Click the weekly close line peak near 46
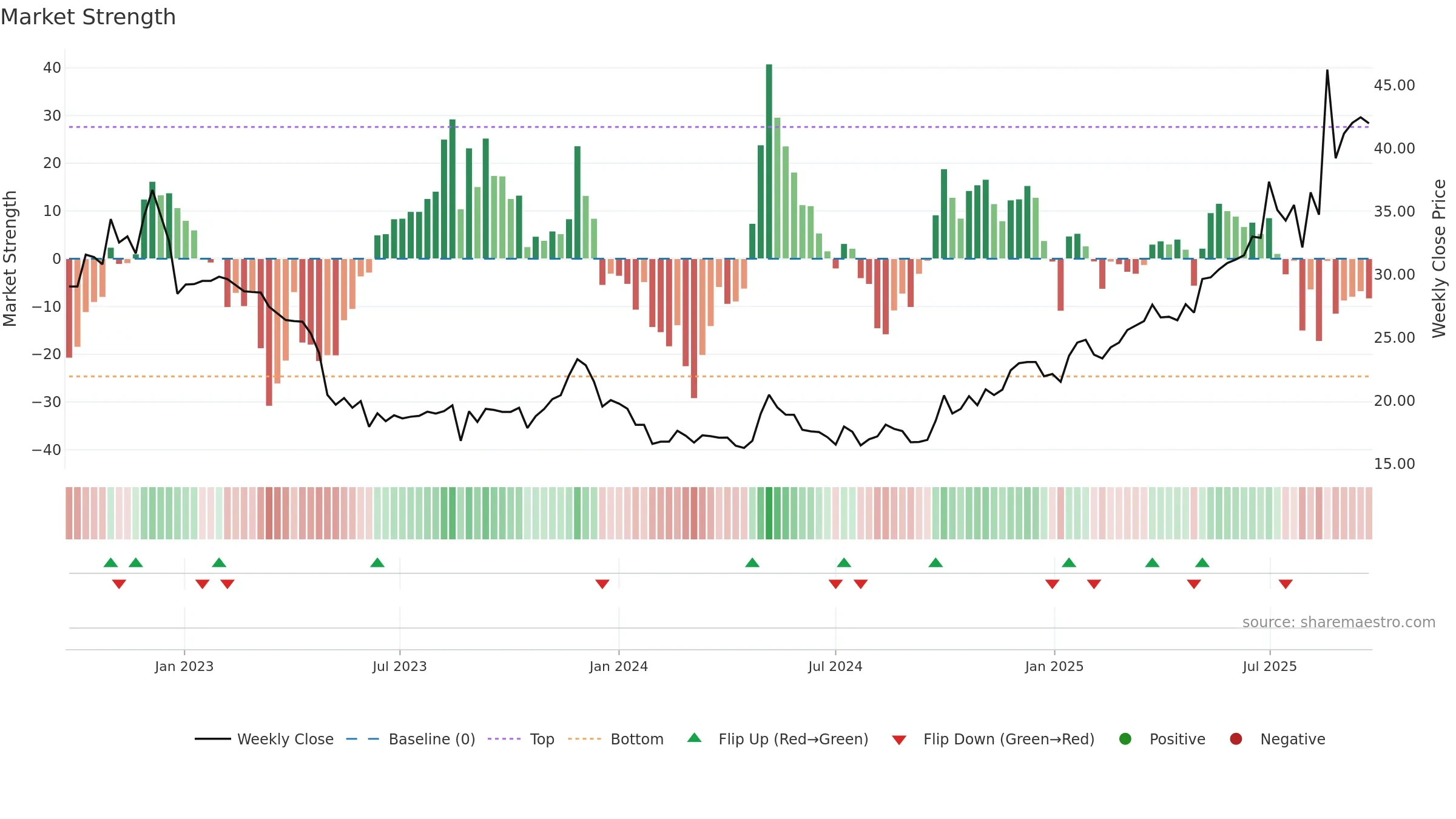 pyautogui.click(x=1327, y=71)
